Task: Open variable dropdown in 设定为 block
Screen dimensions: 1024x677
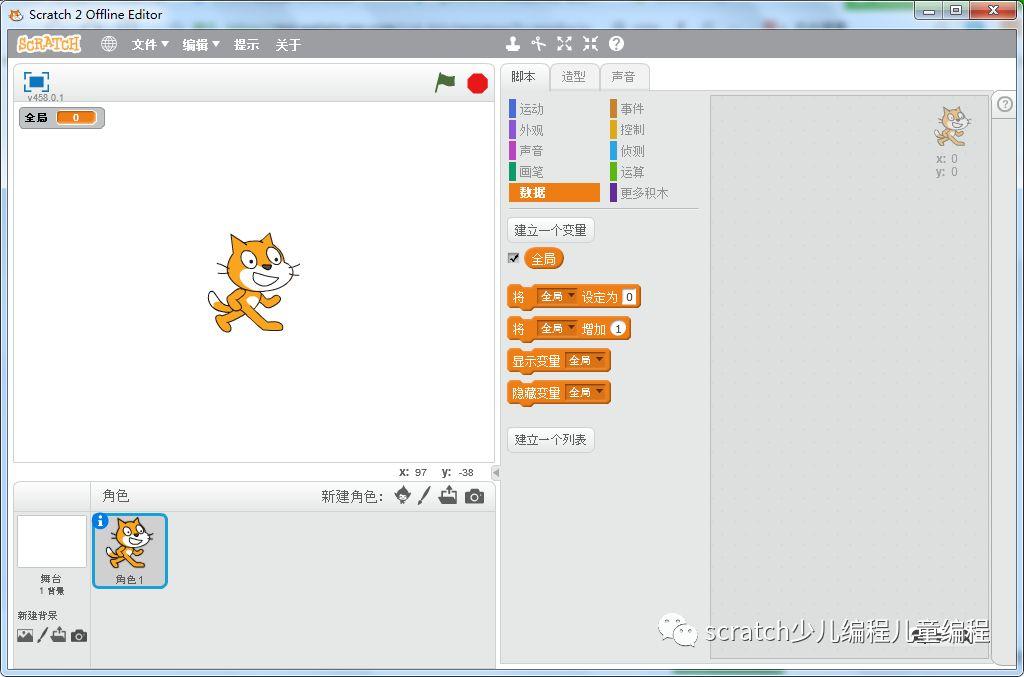Action: click(557, 296)
